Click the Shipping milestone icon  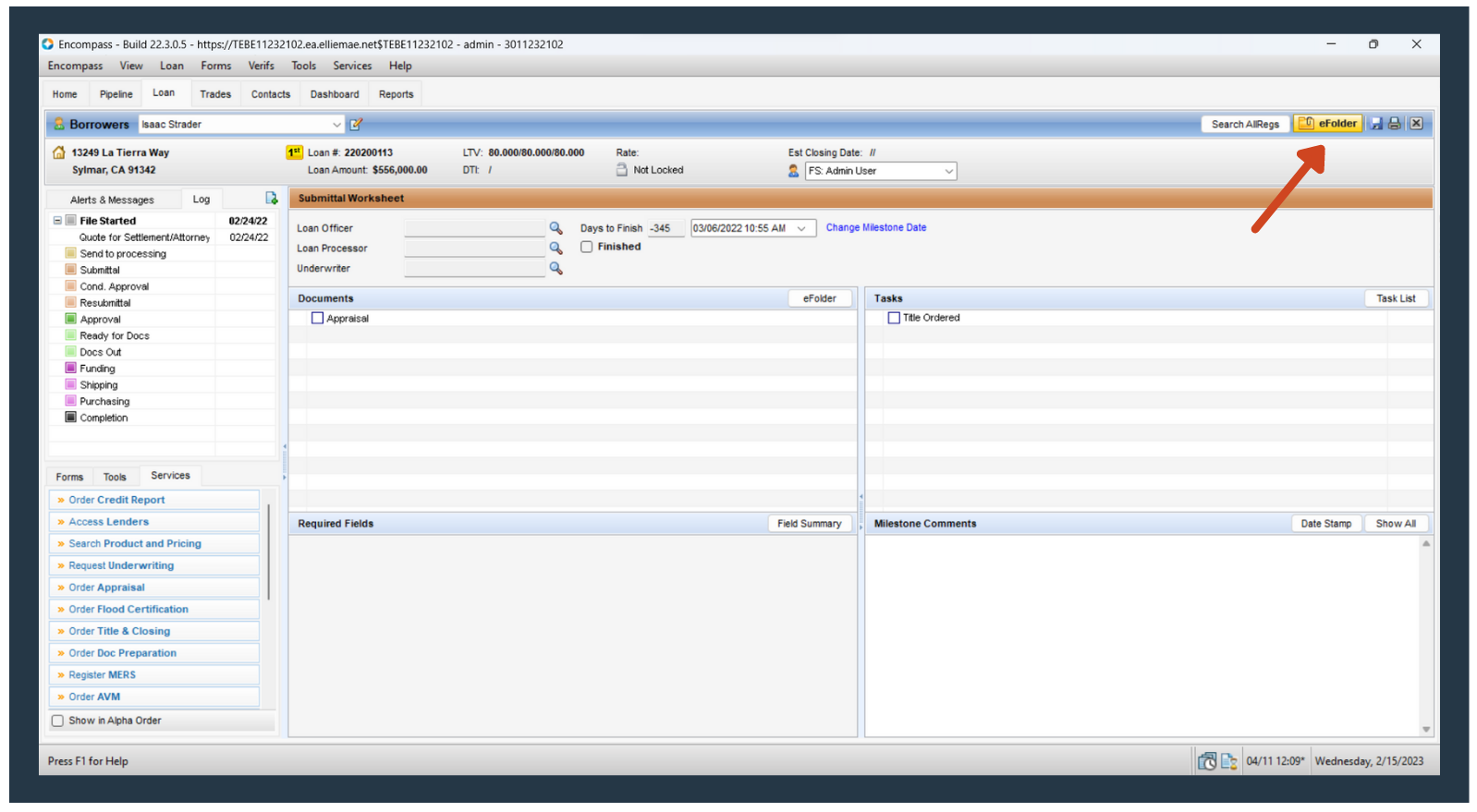[71, 384]
